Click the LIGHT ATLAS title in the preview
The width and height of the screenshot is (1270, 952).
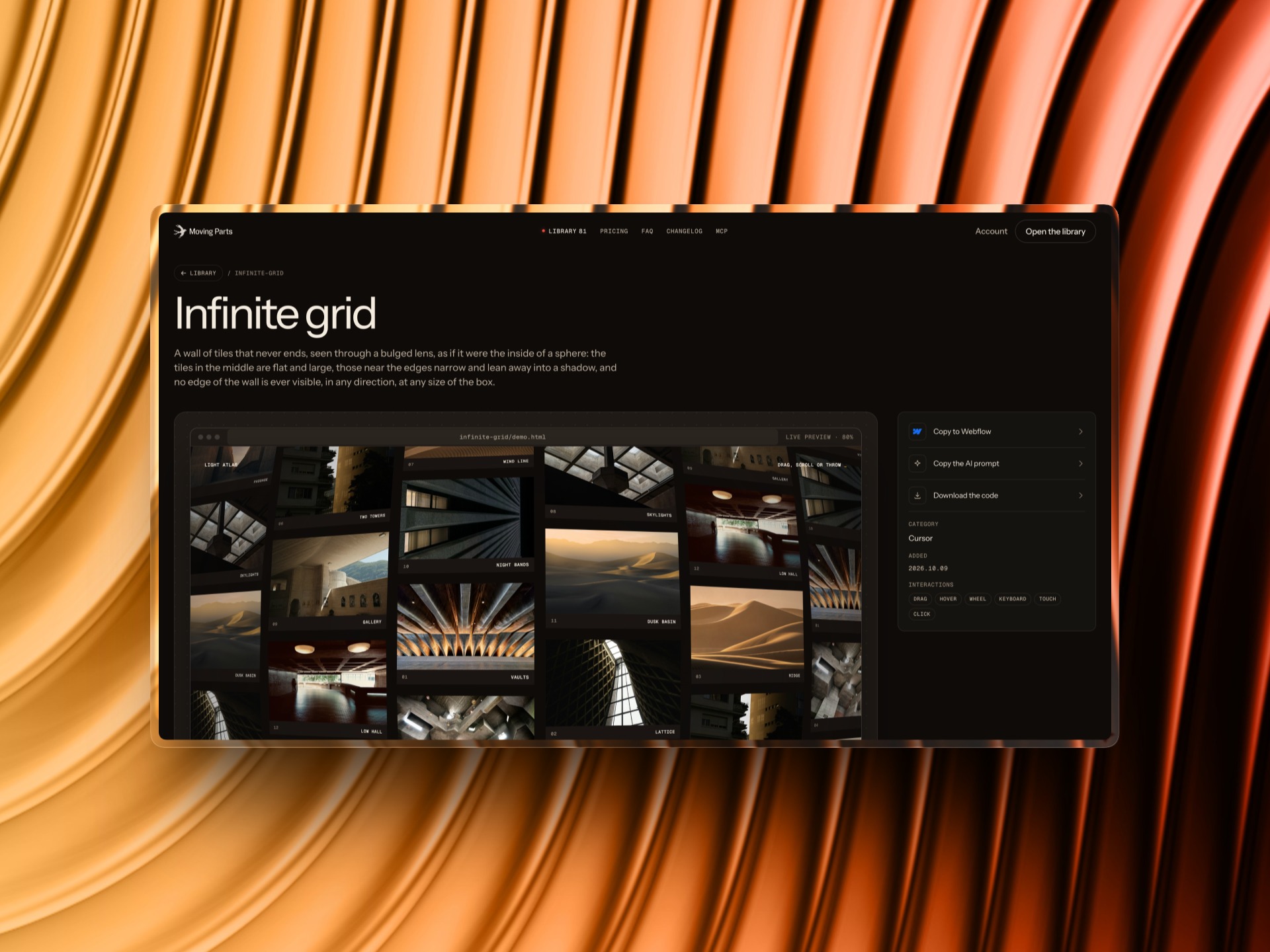221,465
